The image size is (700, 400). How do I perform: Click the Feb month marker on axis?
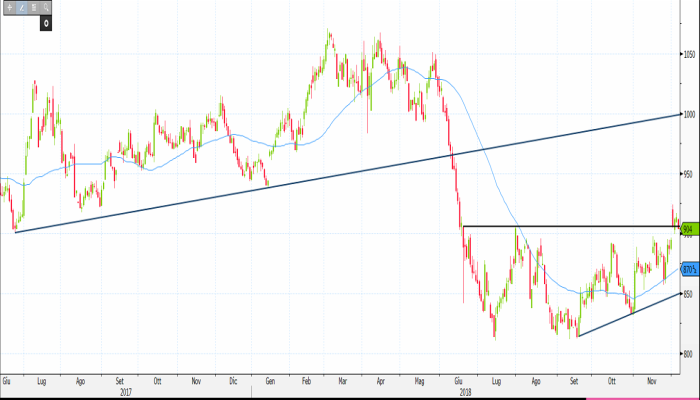point(307,382)
